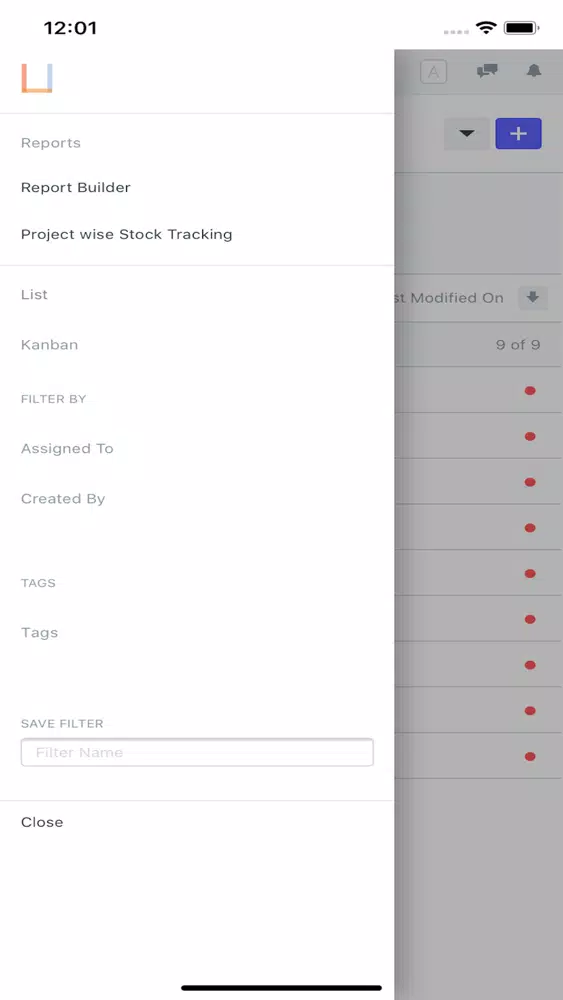Switch to List view
The height and width of the screenshot is (1000, 563).
point(34,295)
